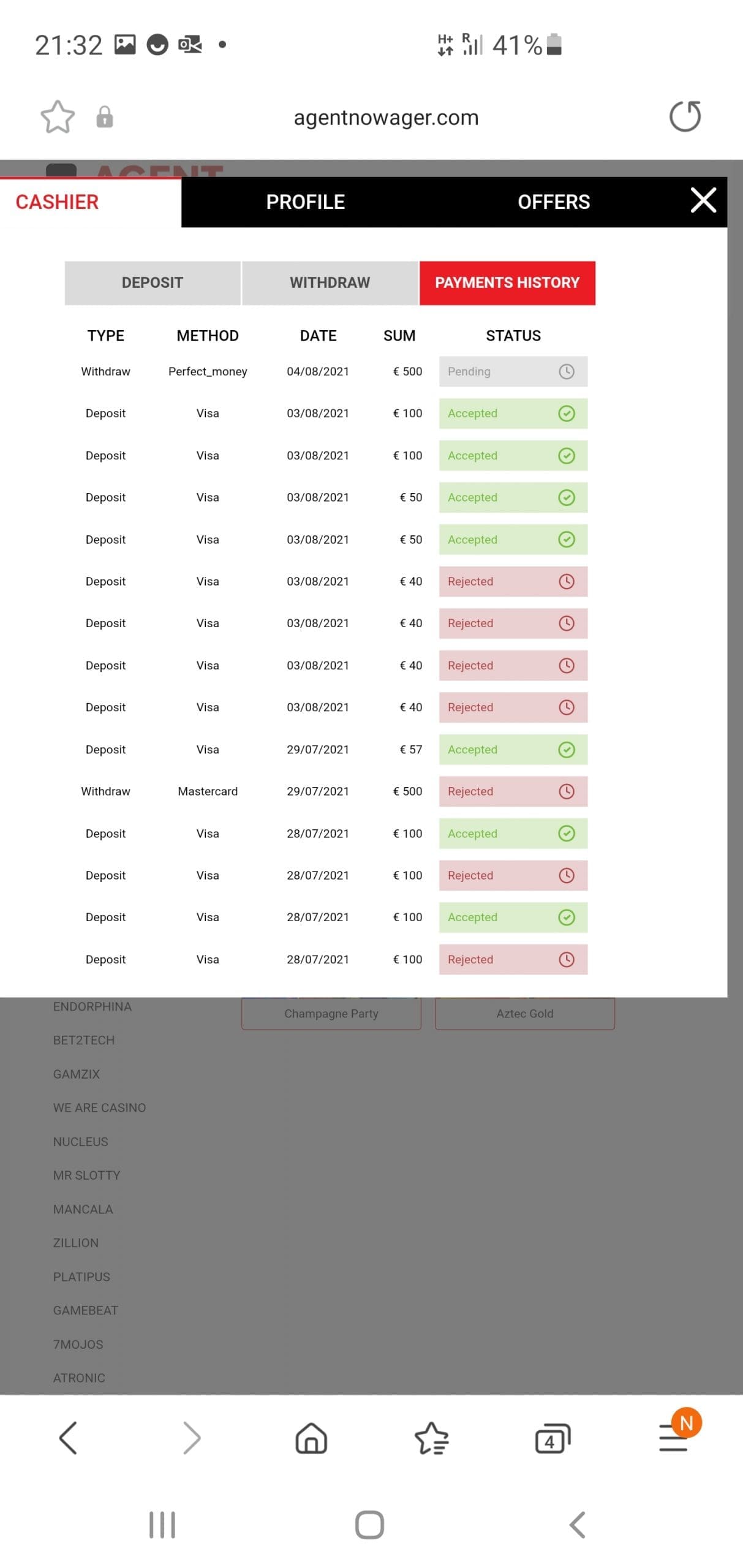The image size is (743, 1568).
Task: Switch to the OFFERS tab
Action: pyautogui.click(x=553, y=202)
